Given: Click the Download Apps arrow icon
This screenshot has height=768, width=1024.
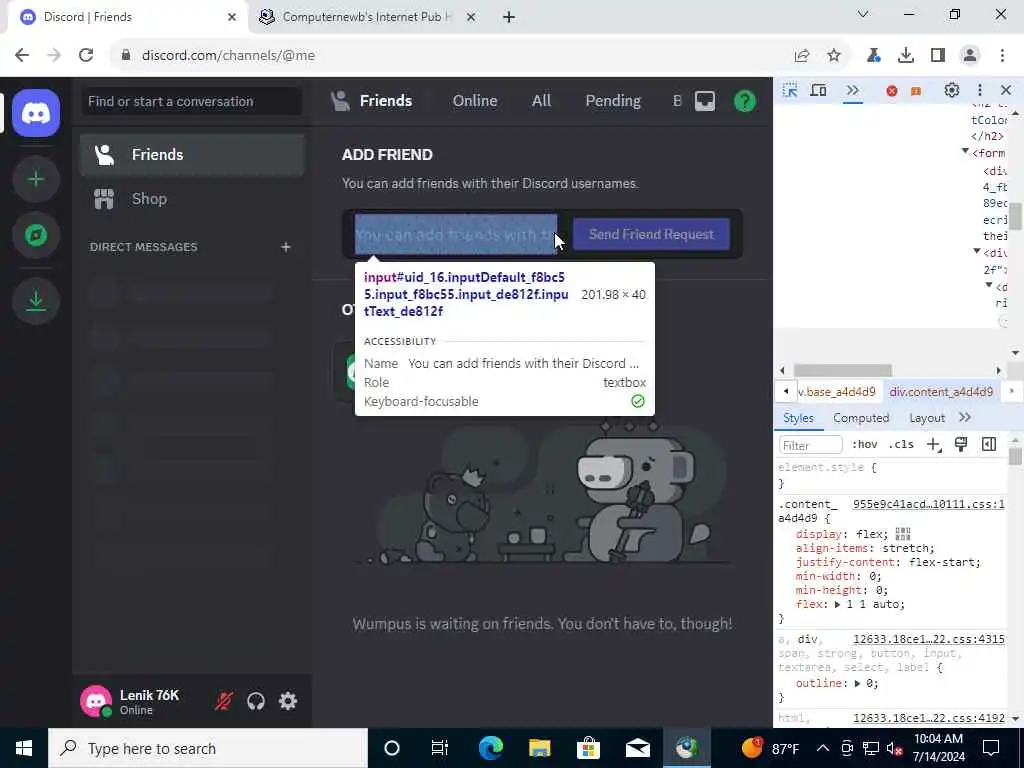Looking at the screenshot, I should coord(36,301).
